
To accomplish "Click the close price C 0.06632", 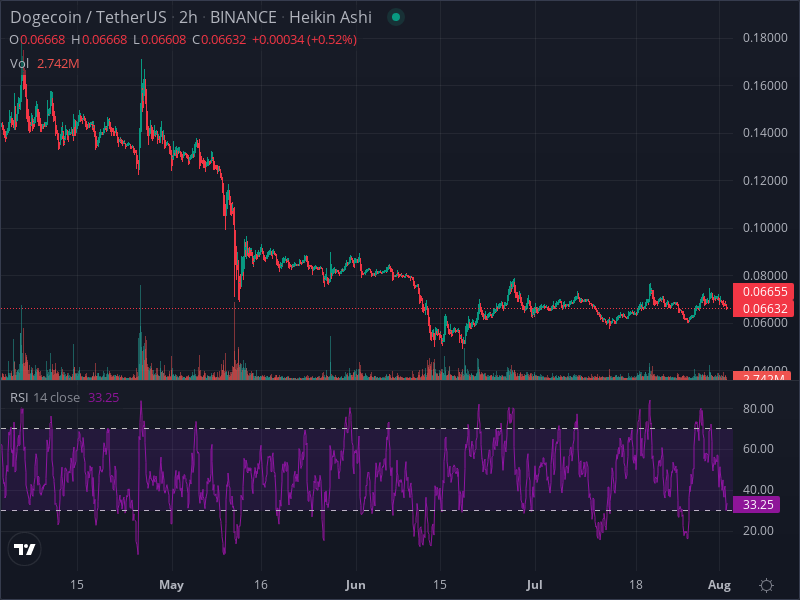I will pos(219,40).
